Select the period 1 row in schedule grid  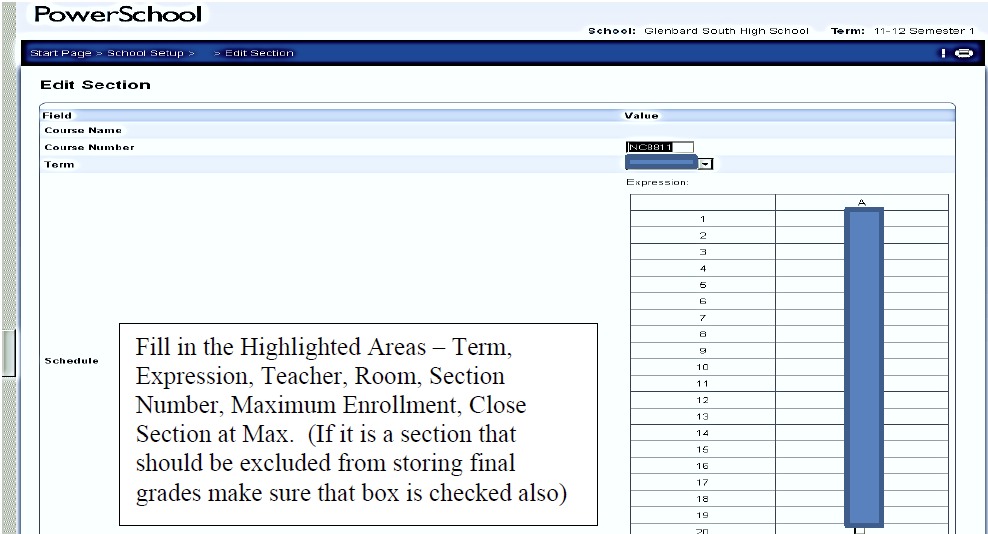[703, 219]
